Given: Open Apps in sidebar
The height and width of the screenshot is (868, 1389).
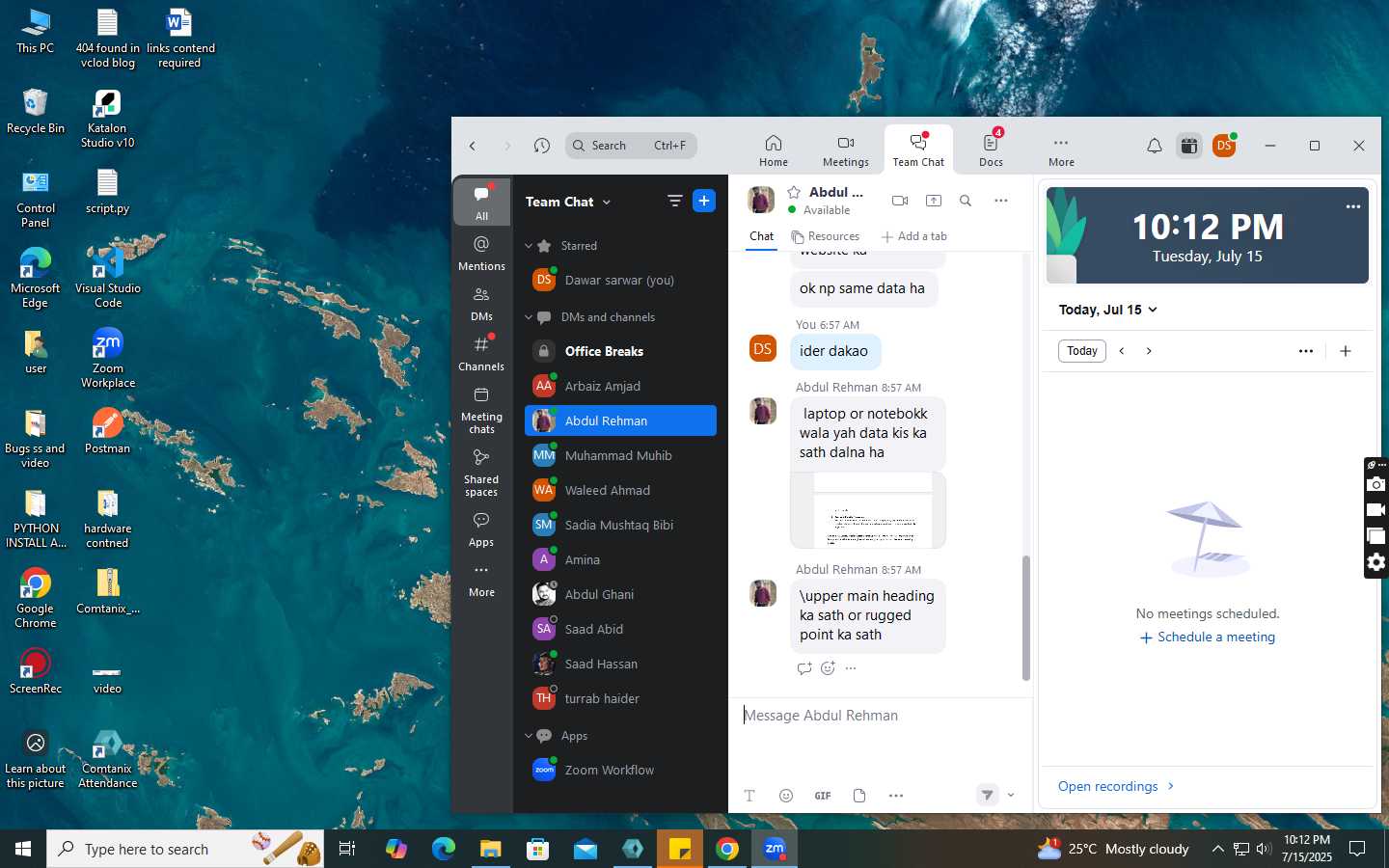Looking at the screenshot, I should click(x=481, y=529).
